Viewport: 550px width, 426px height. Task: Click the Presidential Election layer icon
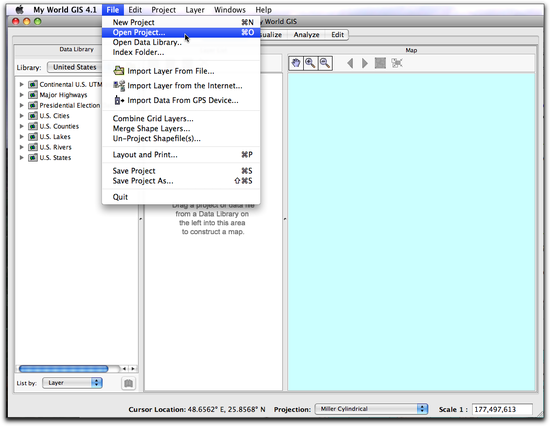(x=33, y=105)
